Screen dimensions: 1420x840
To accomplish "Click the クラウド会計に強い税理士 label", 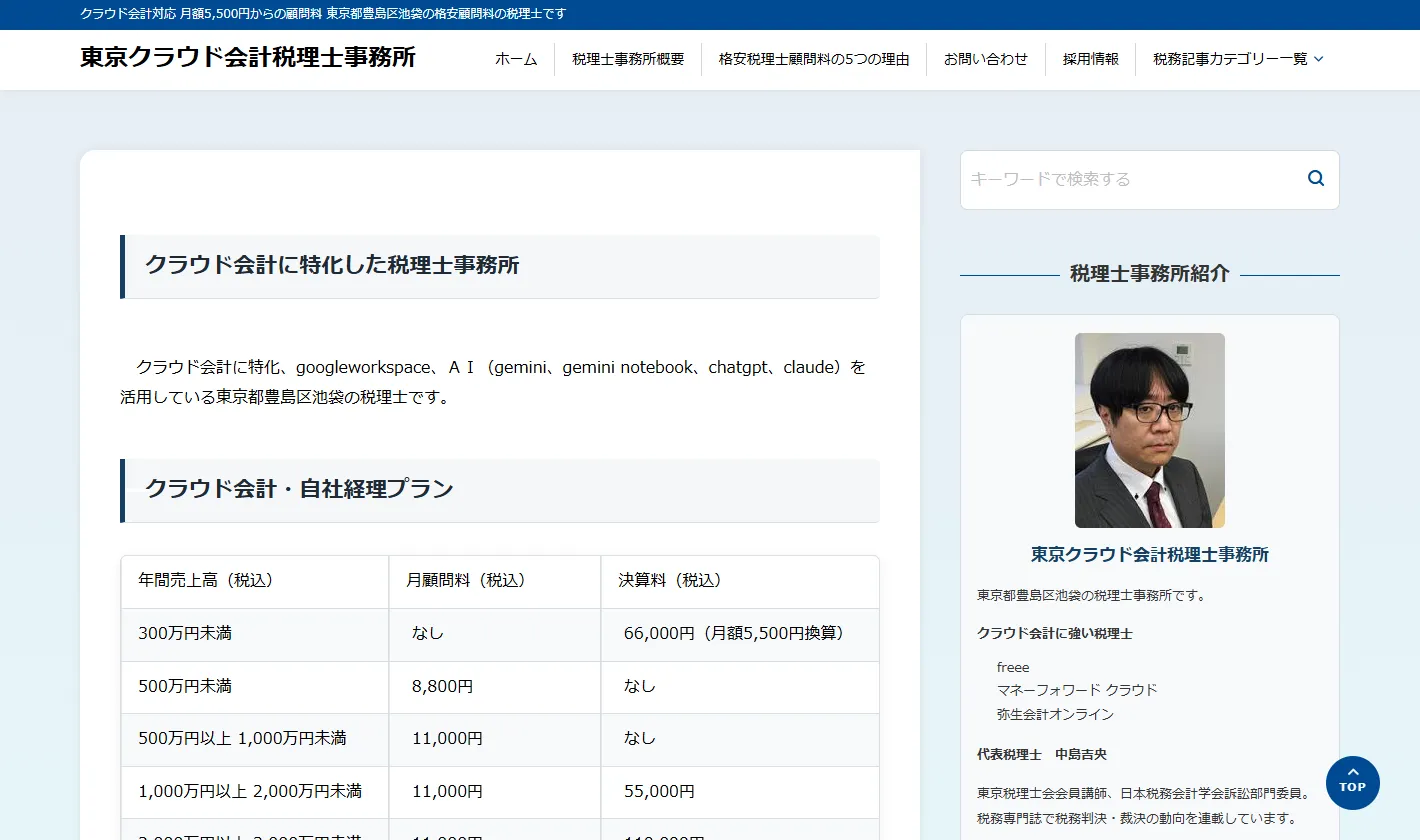I will pyautogui.click(x=1055, y=633).
